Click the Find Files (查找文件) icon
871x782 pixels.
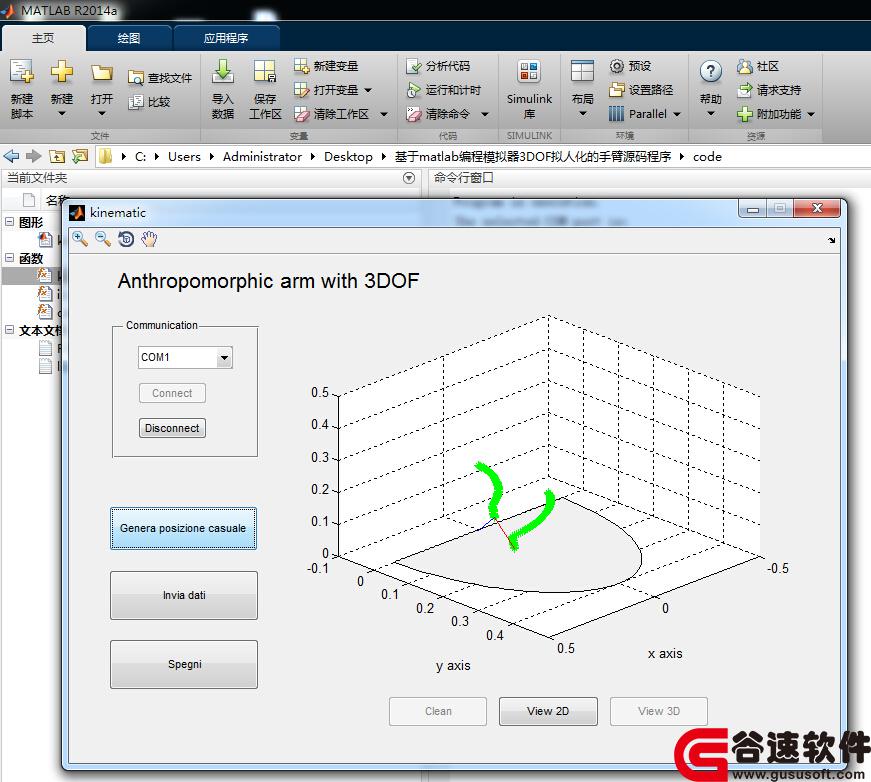[136, 78]
